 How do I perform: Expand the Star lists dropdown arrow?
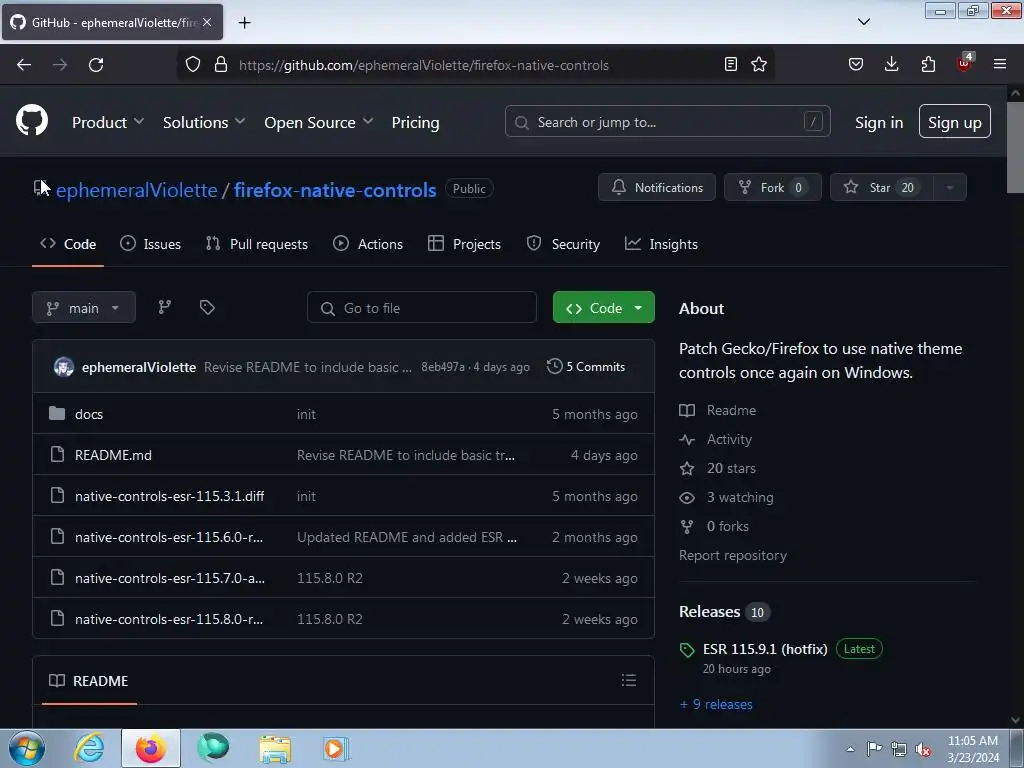pyautogui.click(x=950, y=188)
